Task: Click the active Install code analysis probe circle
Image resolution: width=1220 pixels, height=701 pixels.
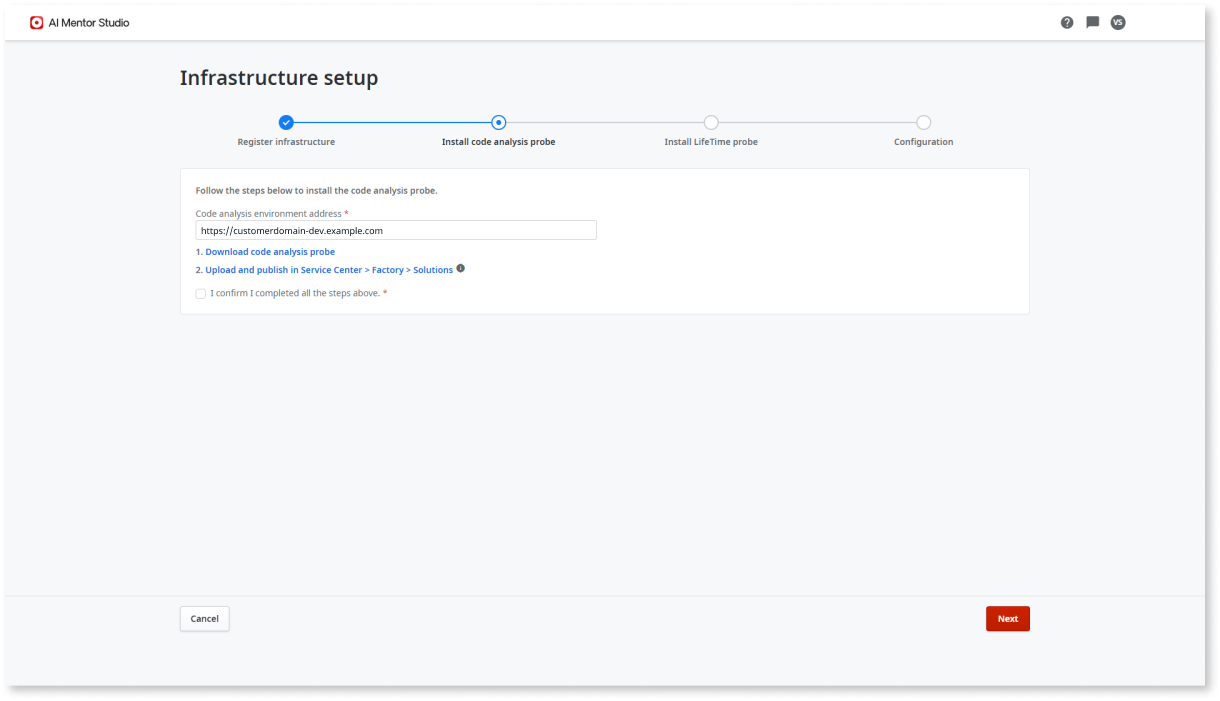Action: [498, 122]
